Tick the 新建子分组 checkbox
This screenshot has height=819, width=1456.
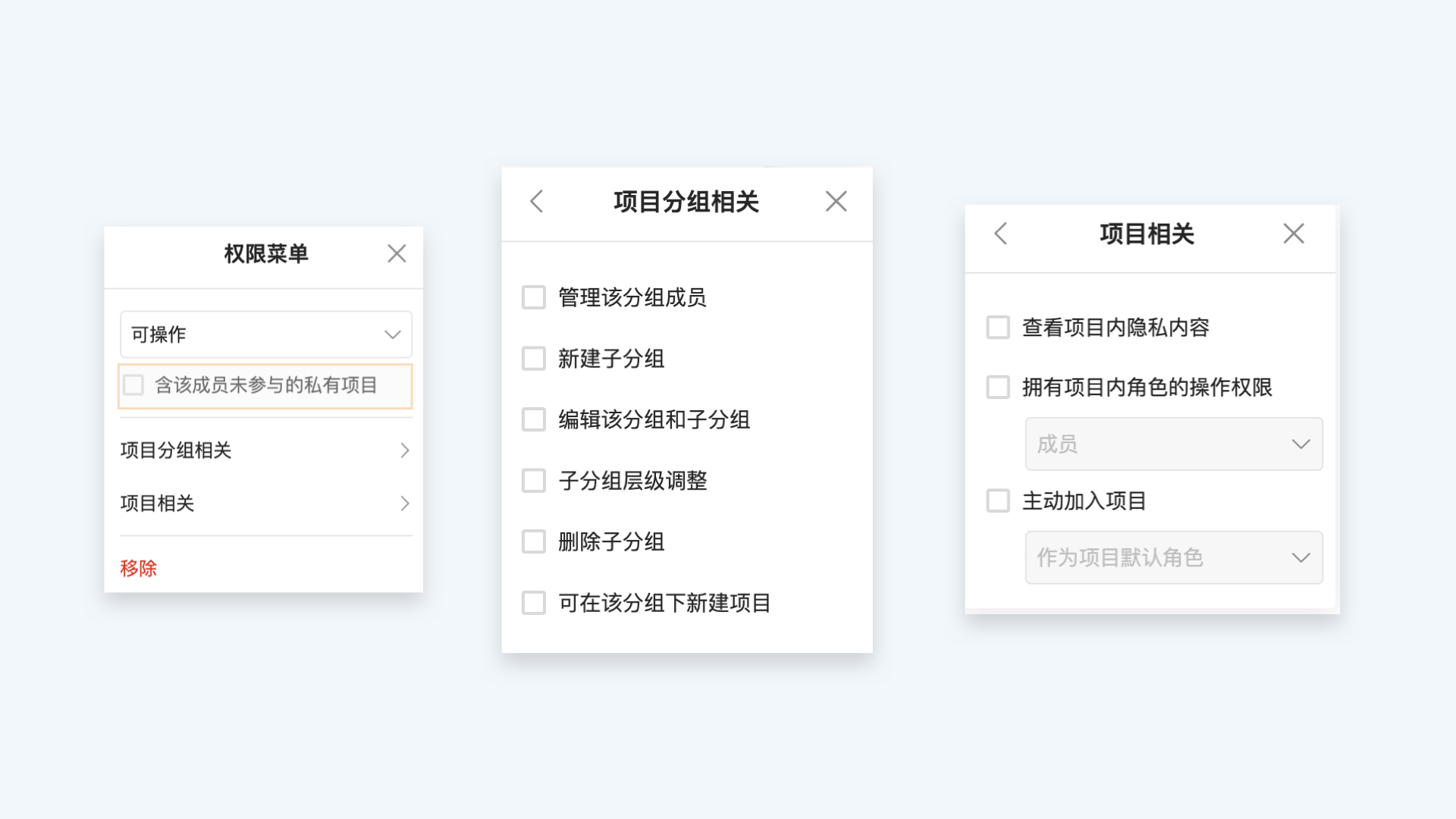click(534, 359)
